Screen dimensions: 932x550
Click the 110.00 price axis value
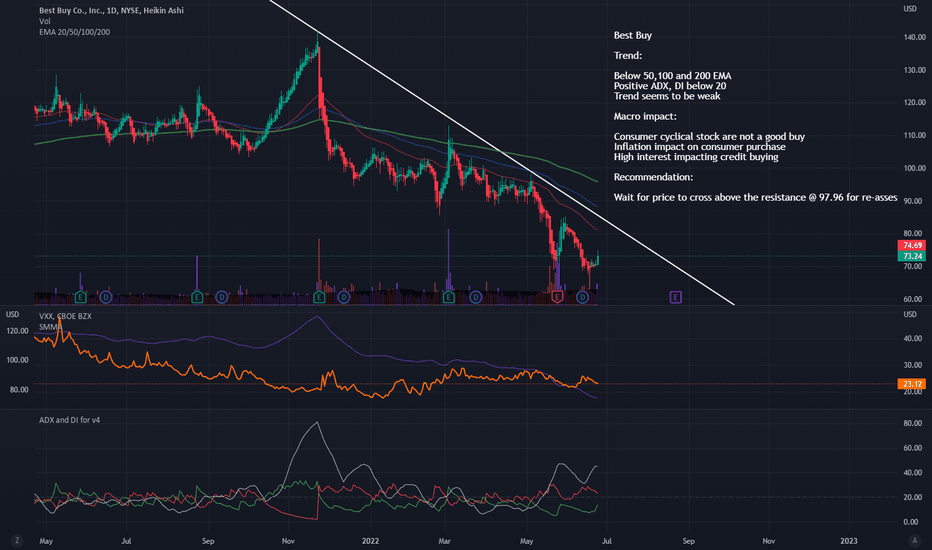click(x=915, y=135)
